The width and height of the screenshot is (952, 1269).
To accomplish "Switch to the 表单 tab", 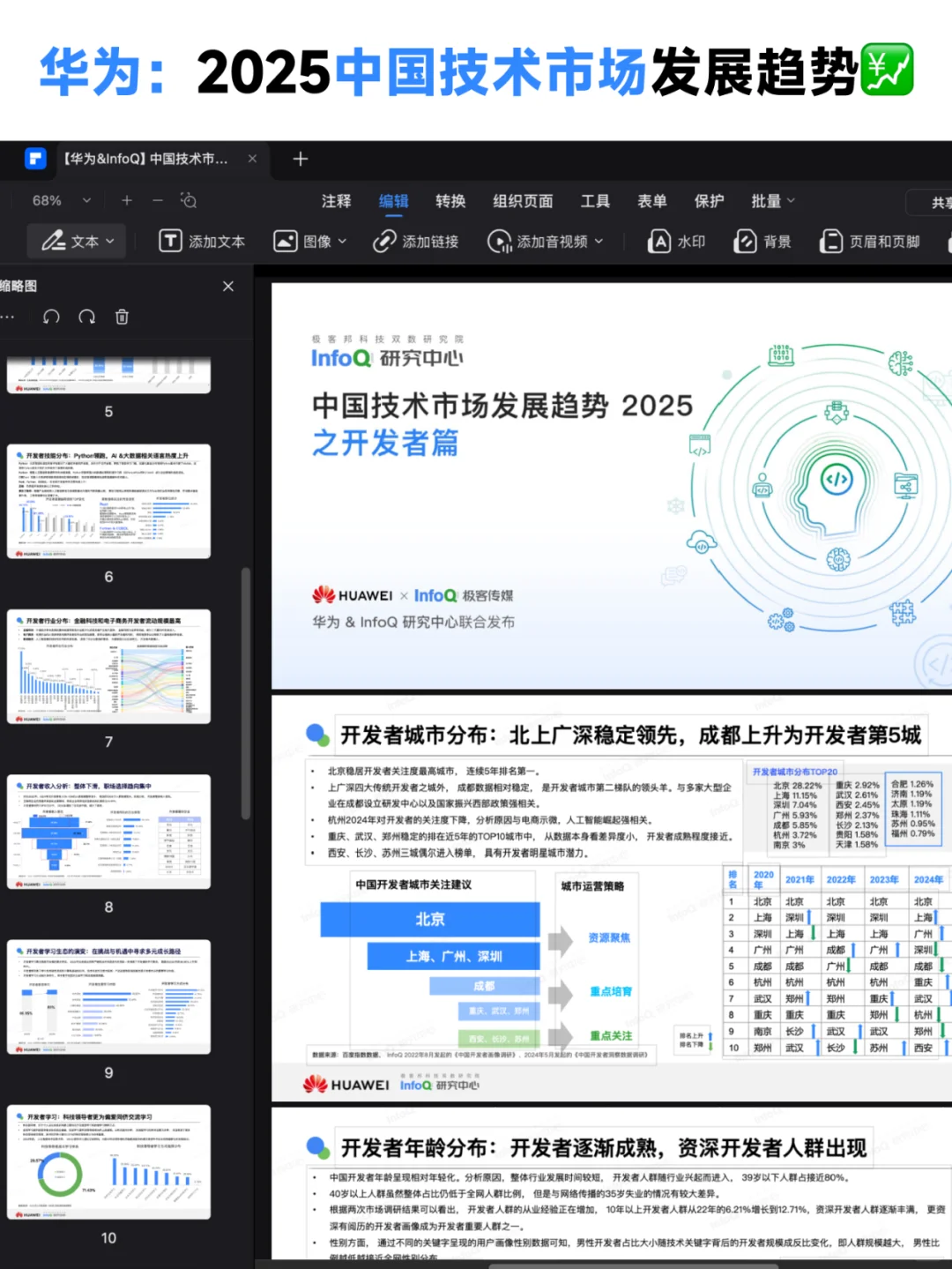I will point(652,201).
